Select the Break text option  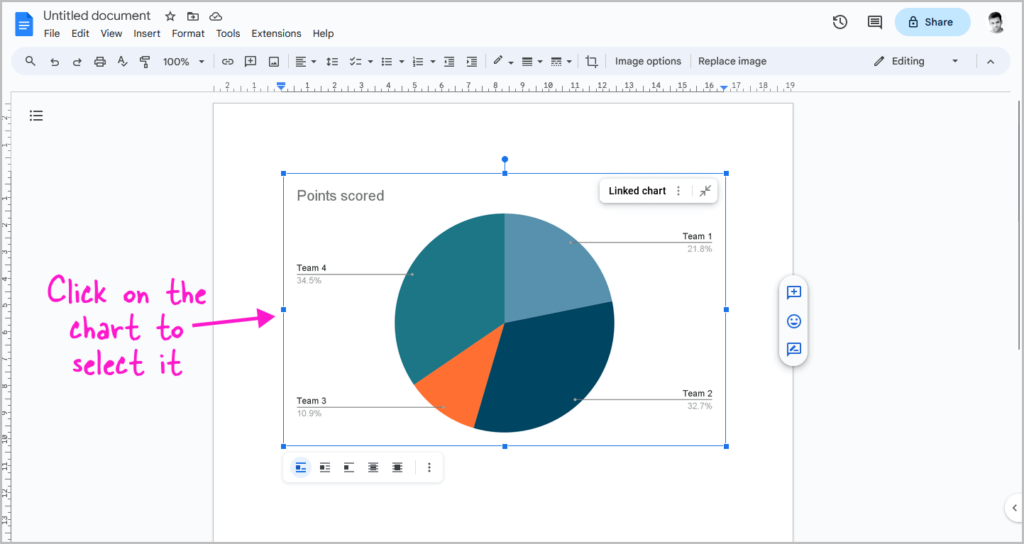[349, 468]
